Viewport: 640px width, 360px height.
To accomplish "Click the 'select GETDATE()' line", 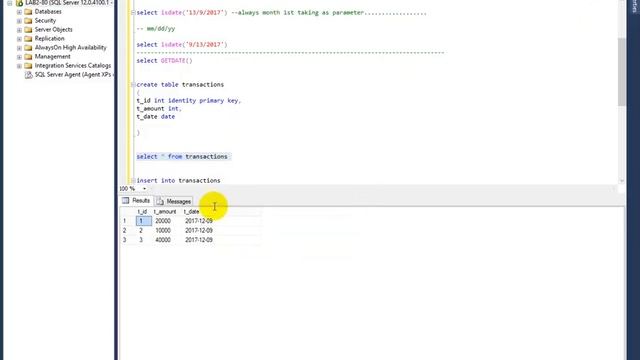I will (164, 60).
